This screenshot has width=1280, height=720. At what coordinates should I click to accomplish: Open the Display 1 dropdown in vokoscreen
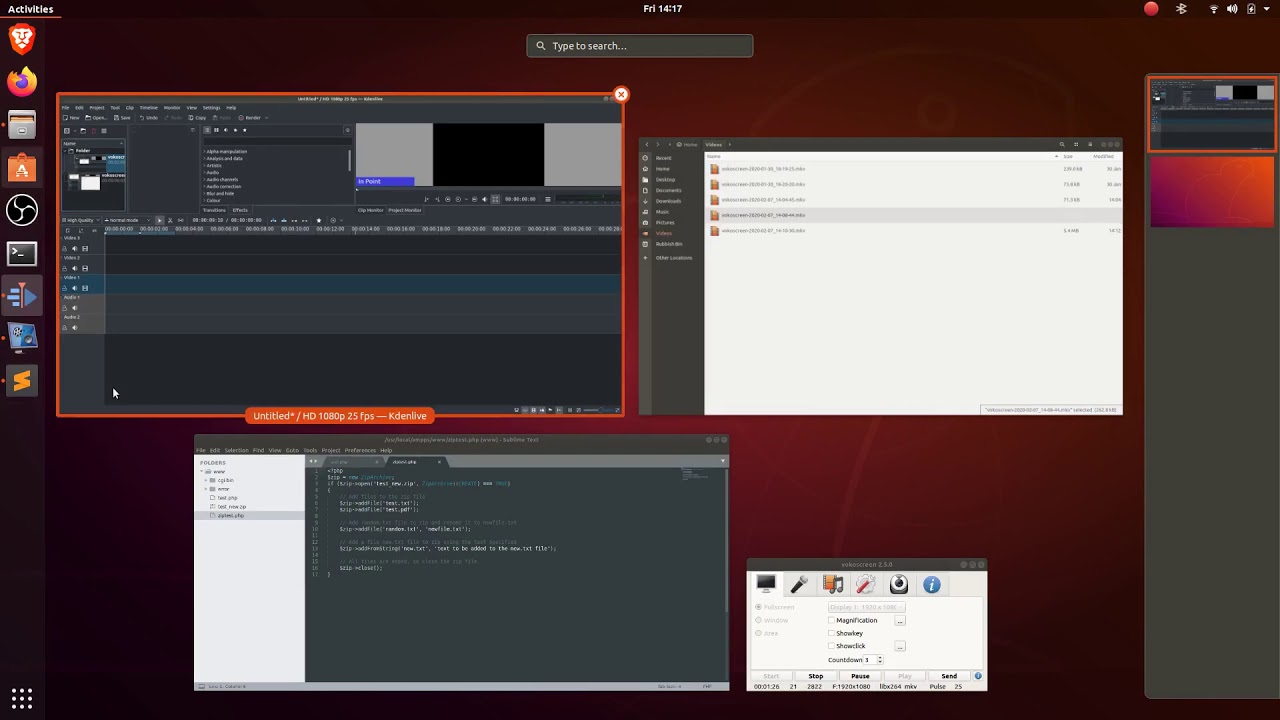pyautogui.click(x=866, y=607)
